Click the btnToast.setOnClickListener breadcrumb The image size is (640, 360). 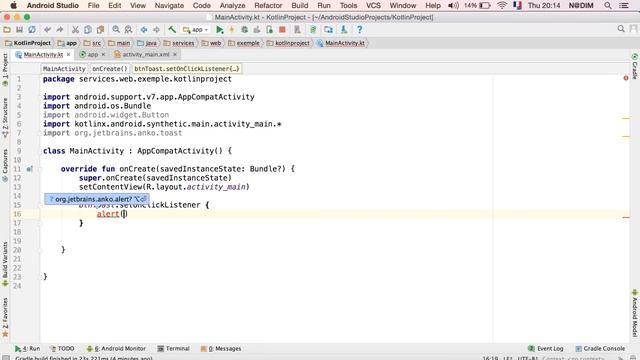tap(187, 69)
